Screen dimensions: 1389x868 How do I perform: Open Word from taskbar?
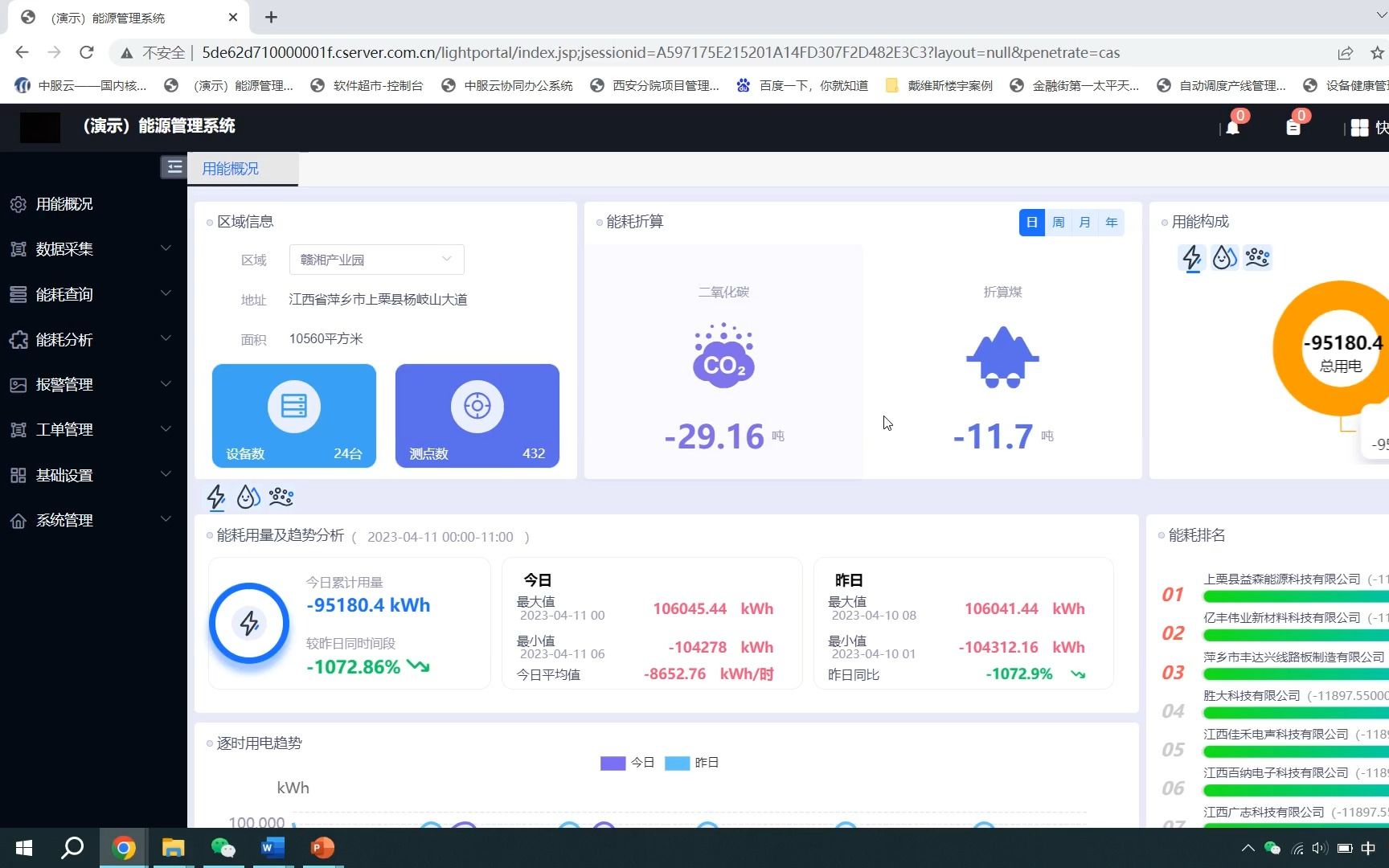[272, 848]
